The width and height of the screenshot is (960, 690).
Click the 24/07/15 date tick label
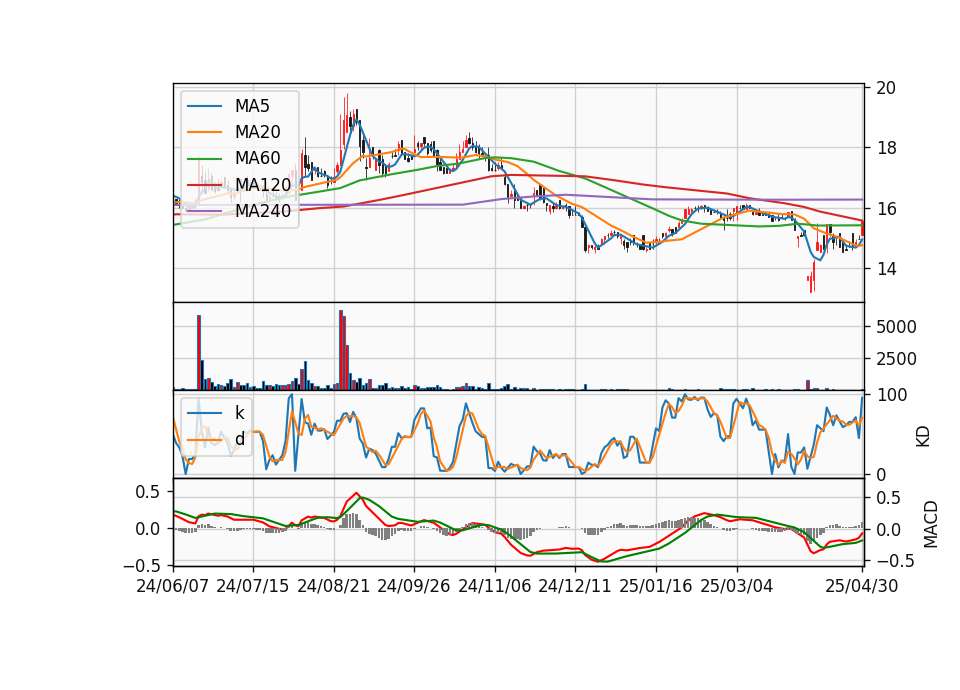252,586
